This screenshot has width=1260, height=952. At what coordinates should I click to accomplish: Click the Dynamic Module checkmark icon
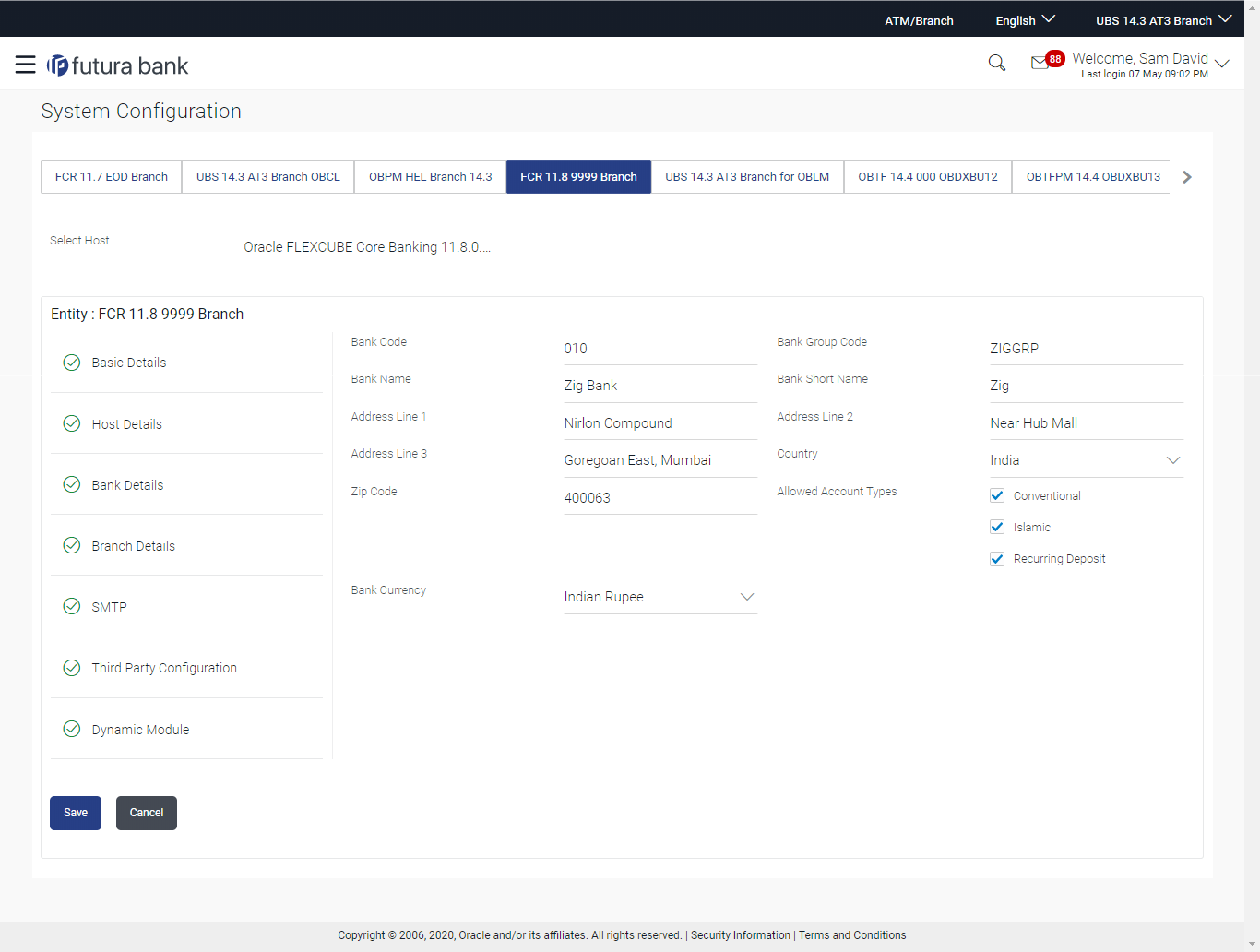71,729
